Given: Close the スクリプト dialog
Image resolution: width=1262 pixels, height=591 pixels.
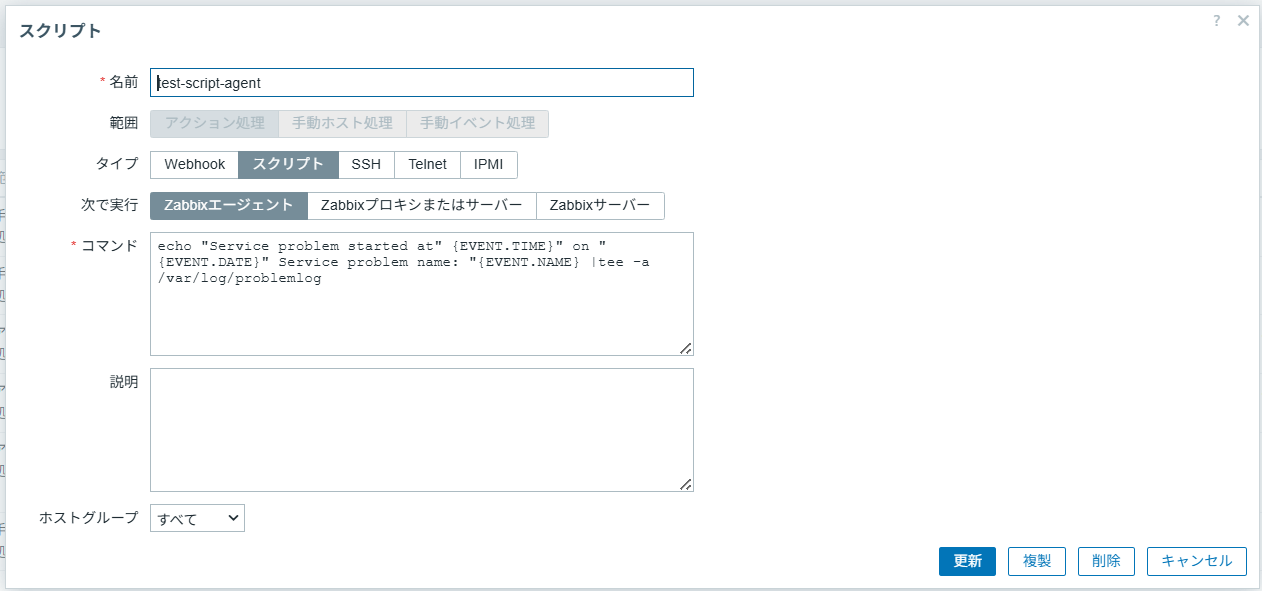Looking at the screenshot, I should (1243, 21).
